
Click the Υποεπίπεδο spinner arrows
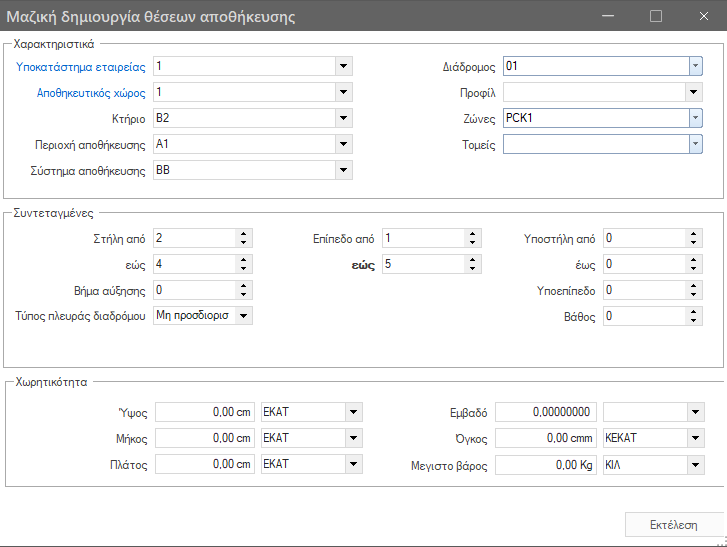point(693,290)
